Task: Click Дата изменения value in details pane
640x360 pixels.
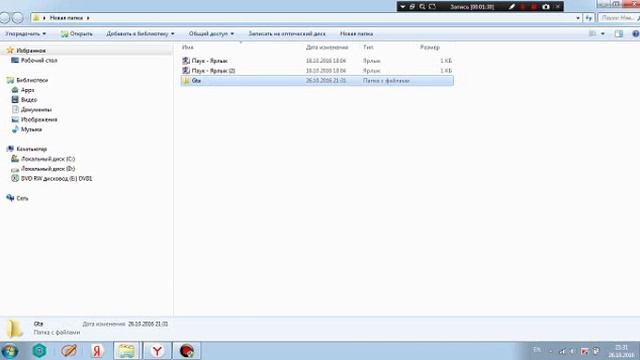Action: coord(148,324)
